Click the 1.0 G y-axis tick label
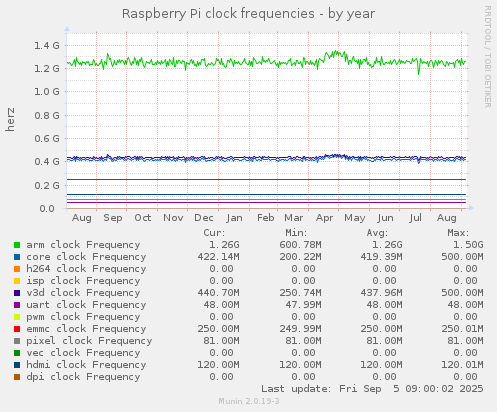This screenshot has width=497, height=412. (47, 92)
